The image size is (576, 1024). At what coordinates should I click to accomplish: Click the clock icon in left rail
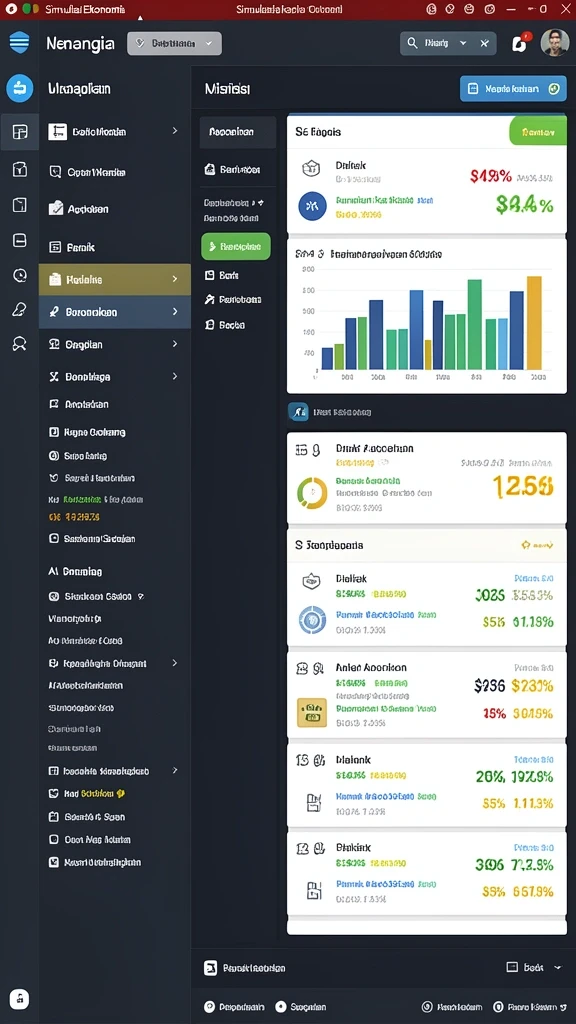(x=20, y=275)
